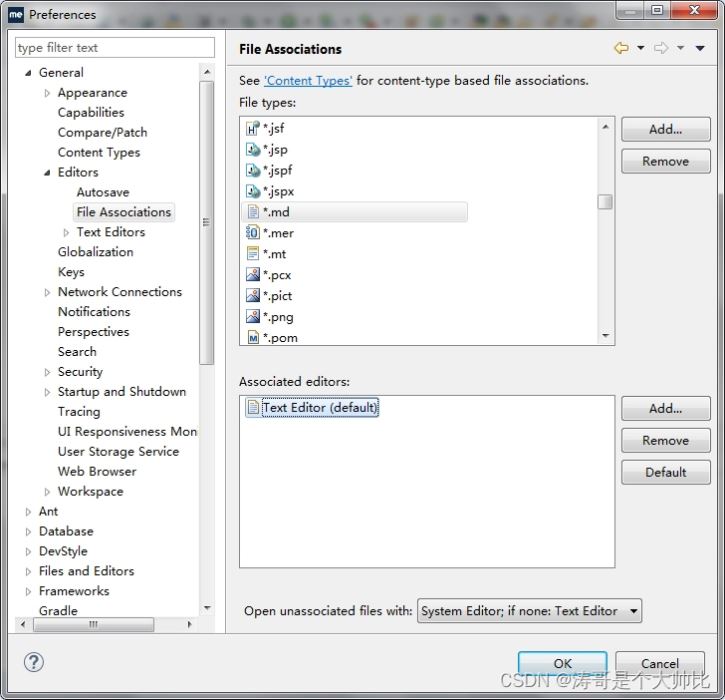Expand the DevStyle tree node

[x=28, y=552]
